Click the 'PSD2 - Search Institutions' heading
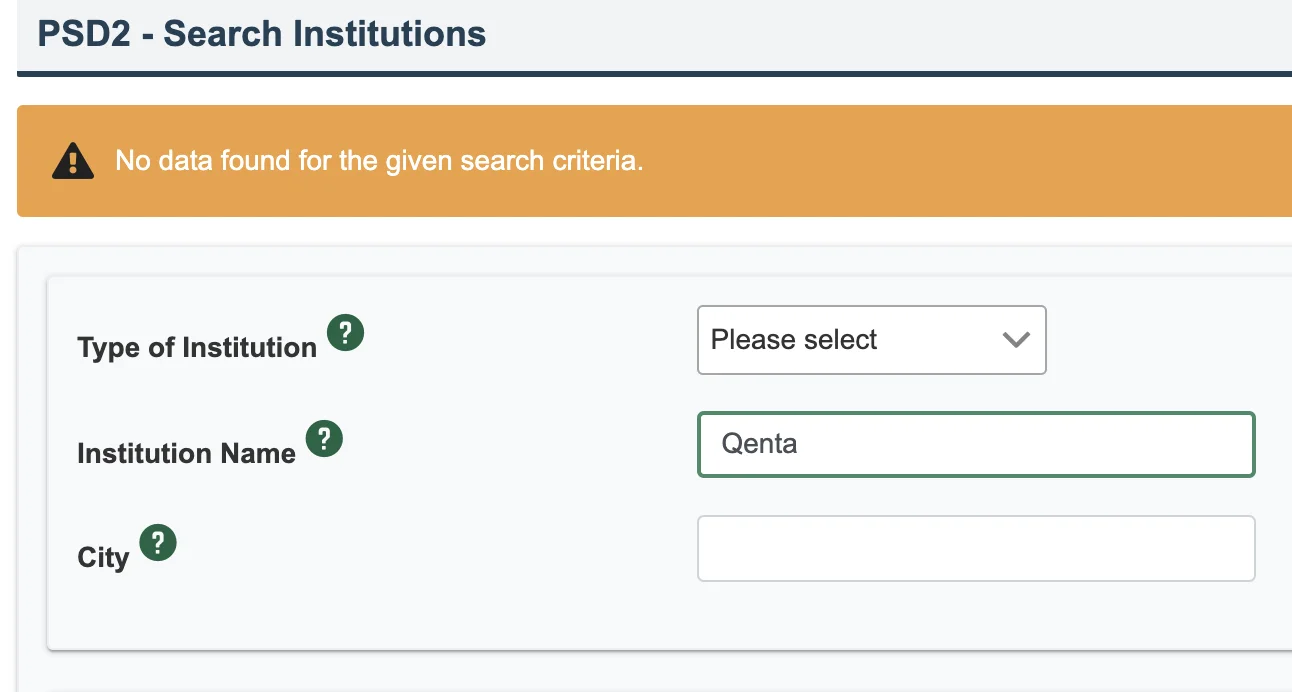This screenshot has height=692, width=1292. (x=262, y=34)
